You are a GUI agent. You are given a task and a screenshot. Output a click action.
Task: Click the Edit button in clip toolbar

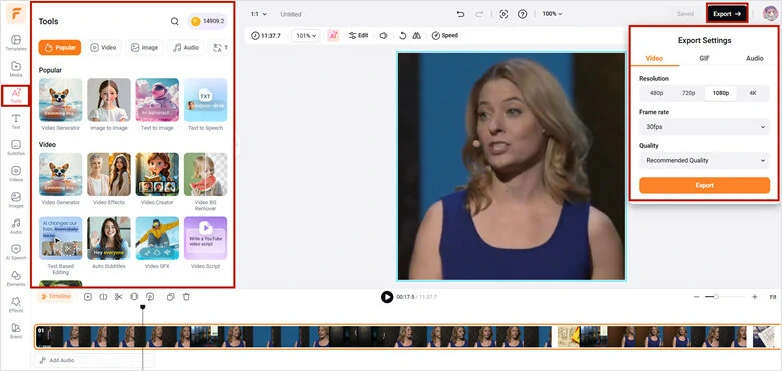pos(359,35)
